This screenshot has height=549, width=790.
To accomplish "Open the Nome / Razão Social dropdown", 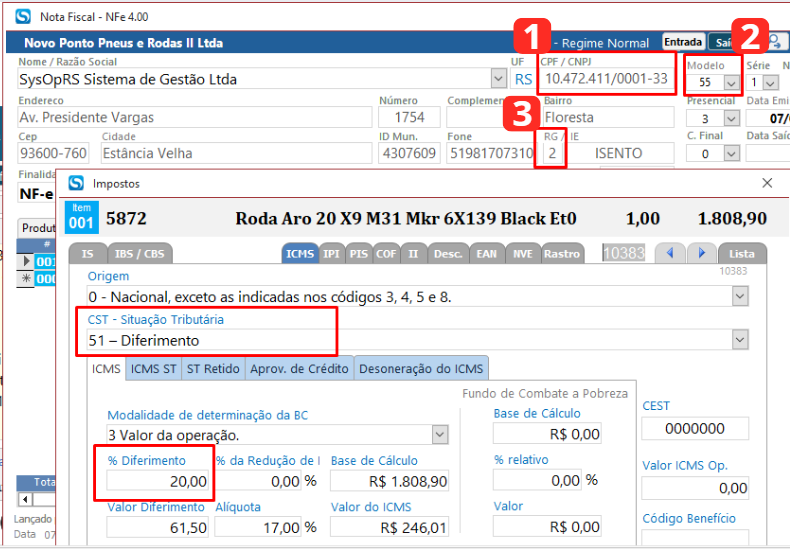I will [499, 80].
